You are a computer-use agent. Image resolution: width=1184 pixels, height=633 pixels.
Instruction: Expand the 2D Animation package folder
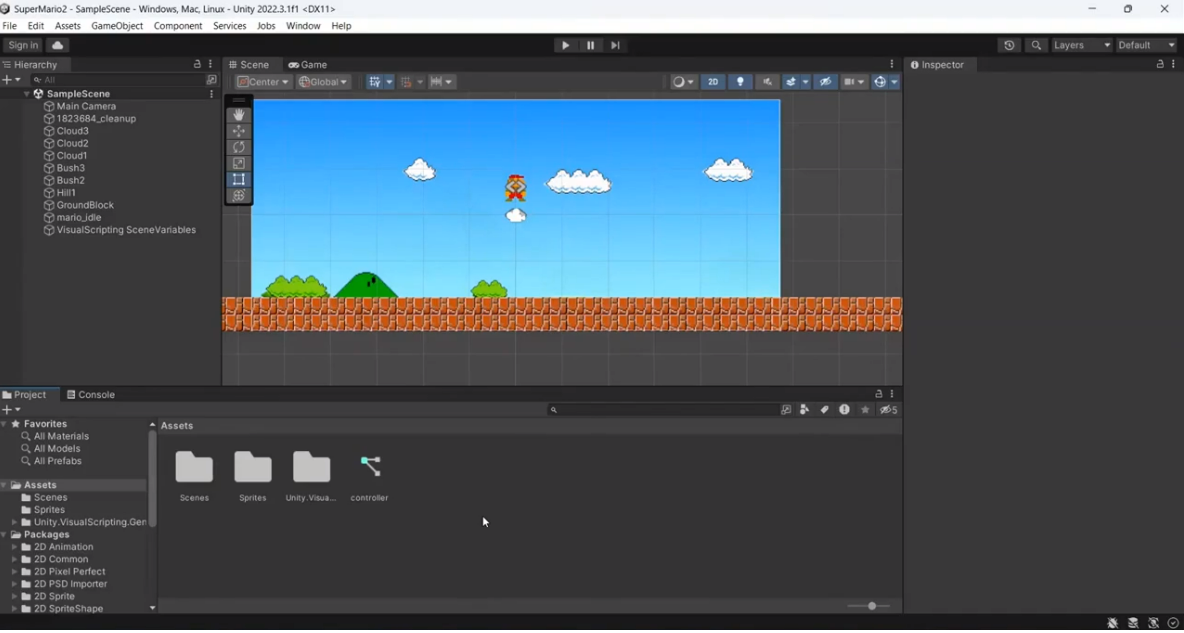(x=14, y=547)
